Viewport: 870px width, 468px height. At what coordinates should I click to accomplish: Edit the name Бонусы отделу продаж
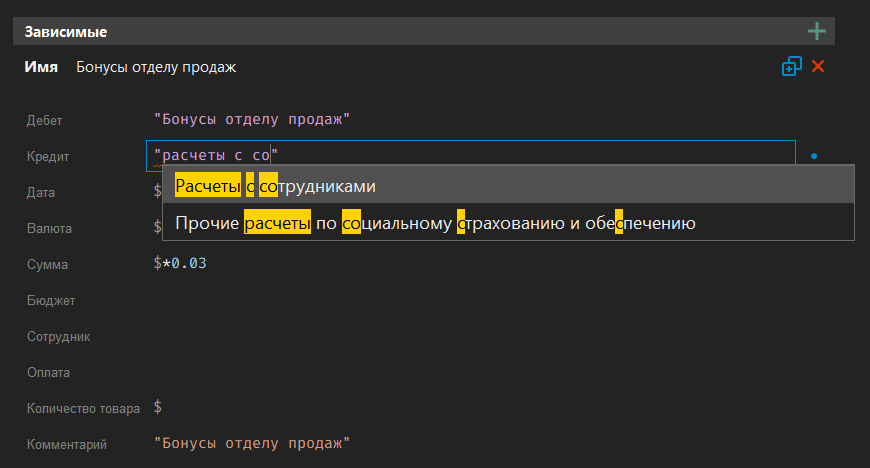(156, 67)
